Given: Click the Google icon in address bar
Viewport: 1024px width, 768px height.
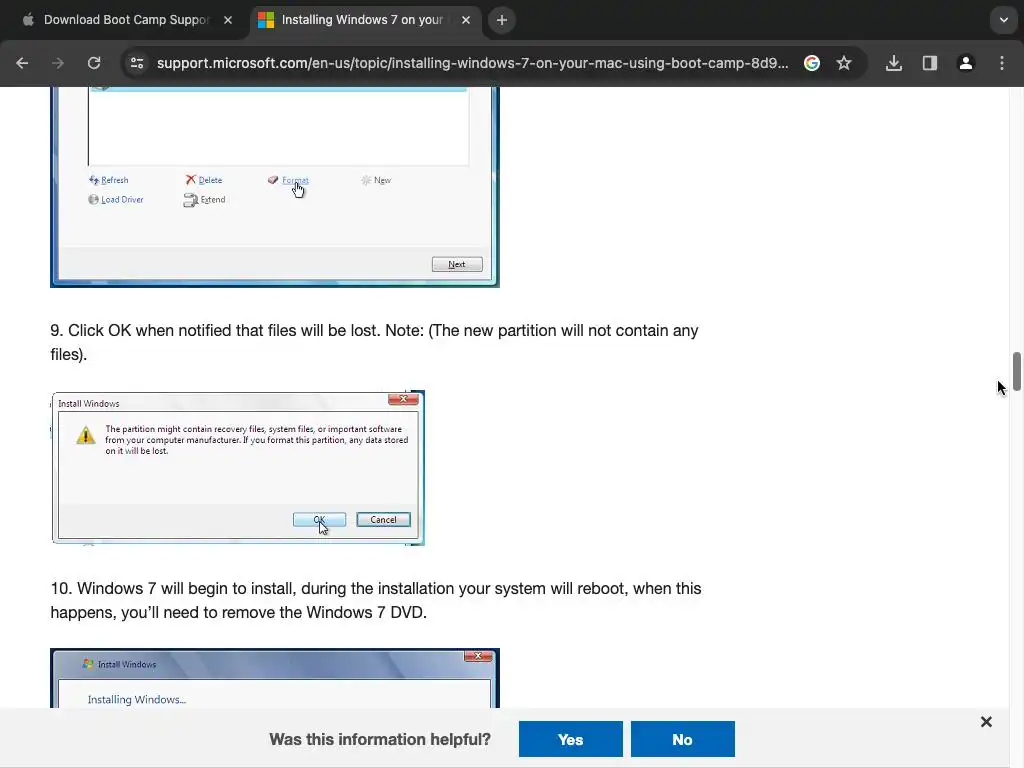Looking at the screenshot, I should (x=812, y=63).
